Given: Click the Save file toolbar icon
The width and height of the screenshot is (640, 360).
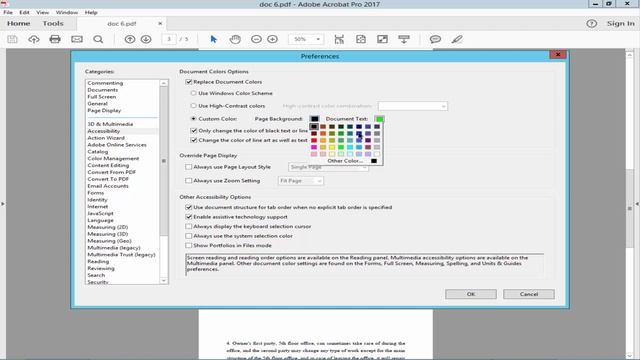Looking at the screenshot, I should (12, 39).
